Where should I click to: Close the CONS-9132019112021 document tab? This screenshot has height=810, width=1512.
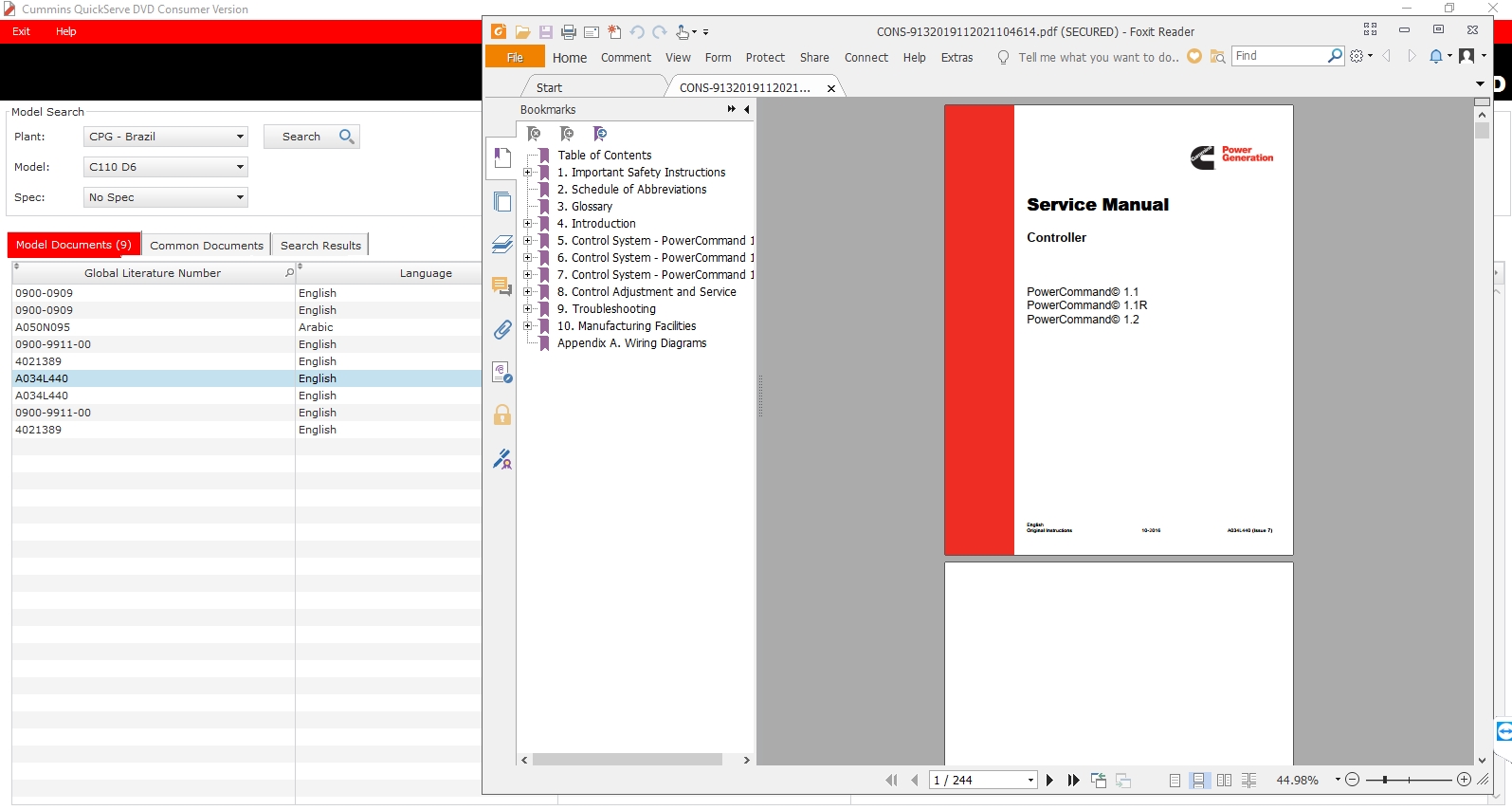[x=831, y=88]
